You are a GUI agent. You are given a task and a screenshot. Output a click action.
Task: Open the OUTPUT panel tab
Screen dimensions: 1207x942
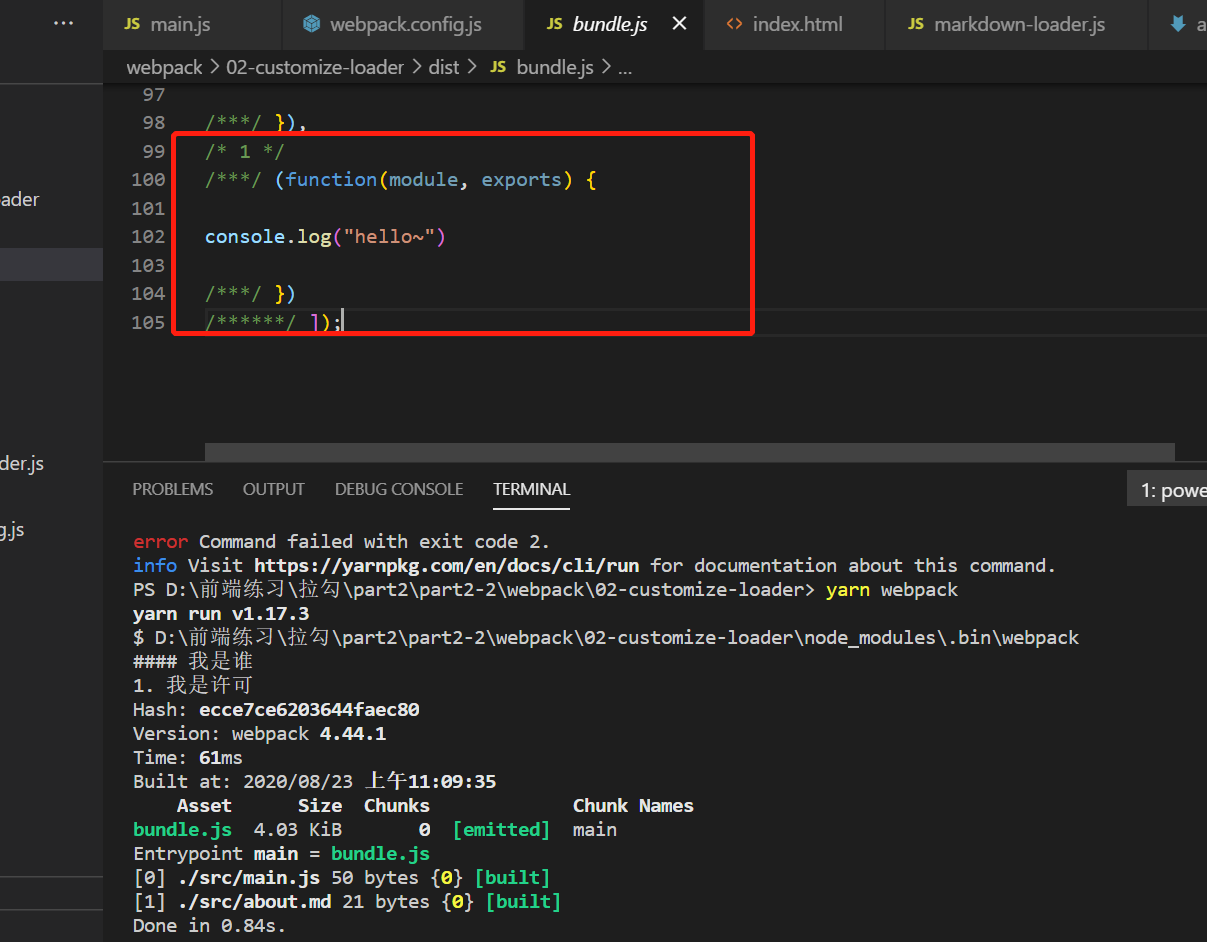274,489
